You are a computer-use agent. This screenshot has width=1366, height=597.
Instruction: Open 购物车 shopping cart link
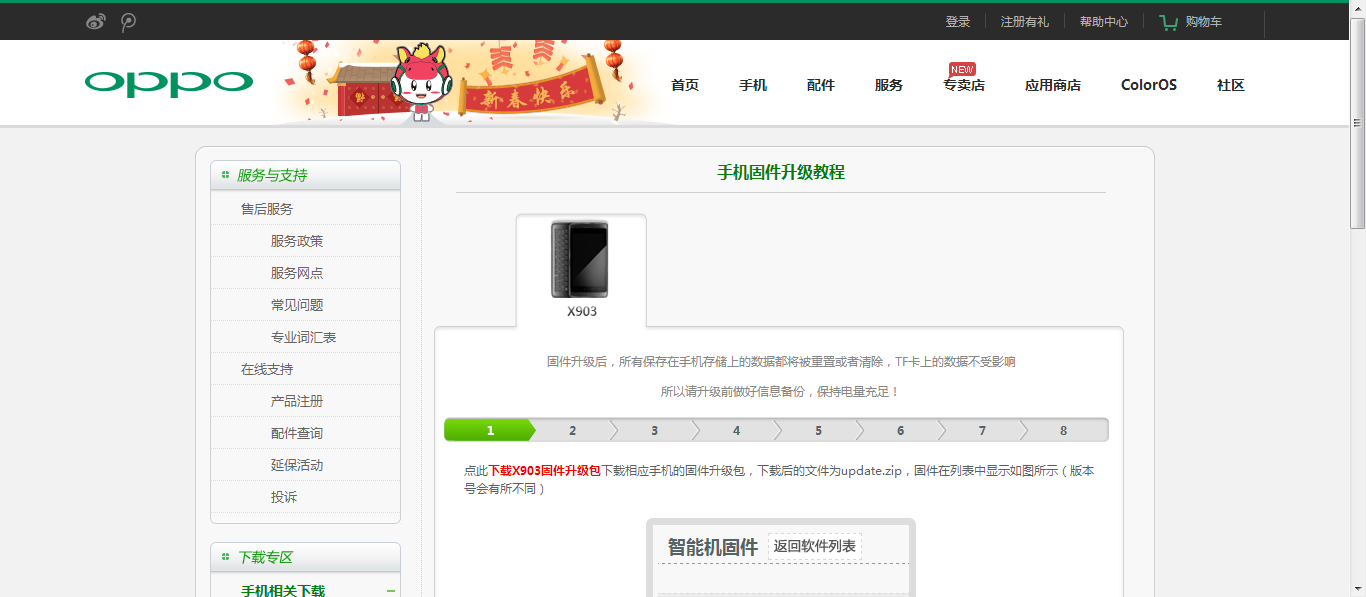click(1204, 22)
